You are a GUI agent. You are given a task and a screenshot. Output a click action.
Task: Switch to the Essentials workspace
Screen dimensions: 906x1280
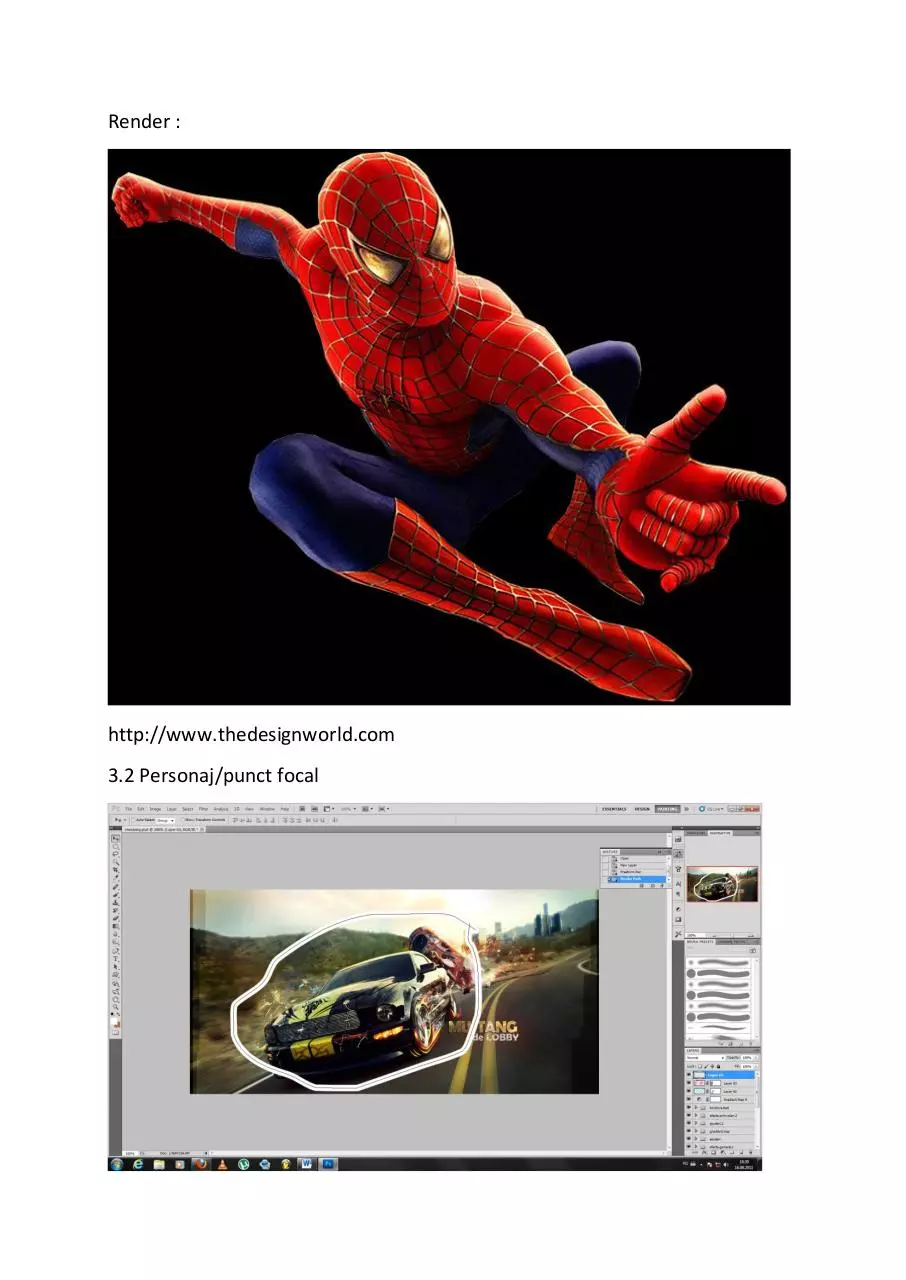614,809
